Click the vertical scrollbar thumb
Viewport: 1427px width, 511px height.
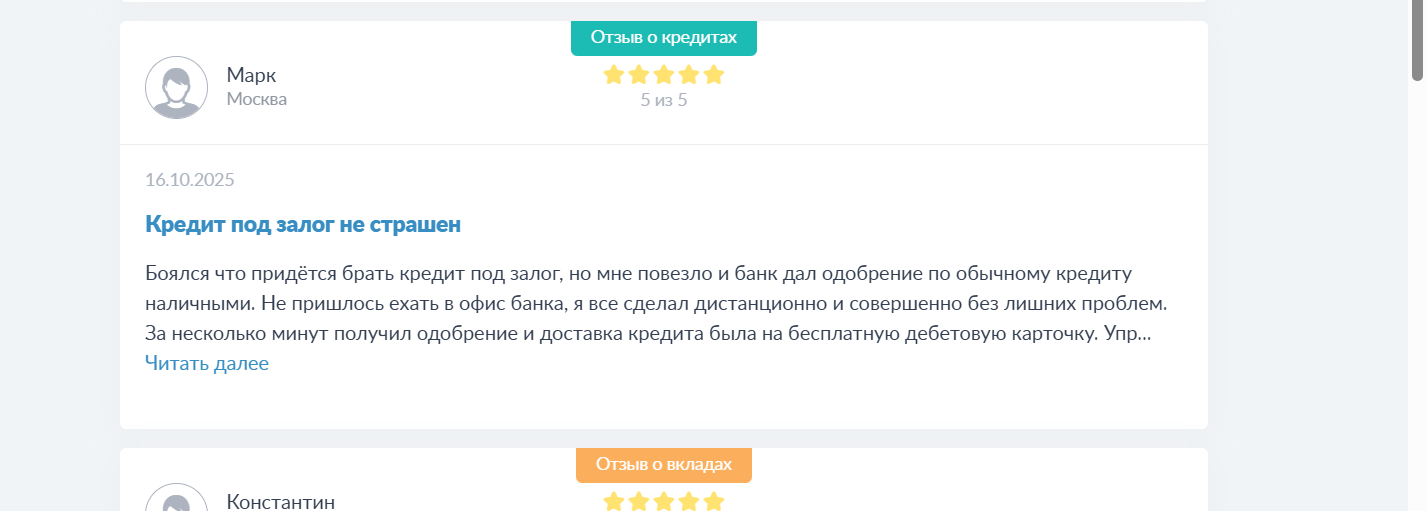click(x=1417, y=40)
